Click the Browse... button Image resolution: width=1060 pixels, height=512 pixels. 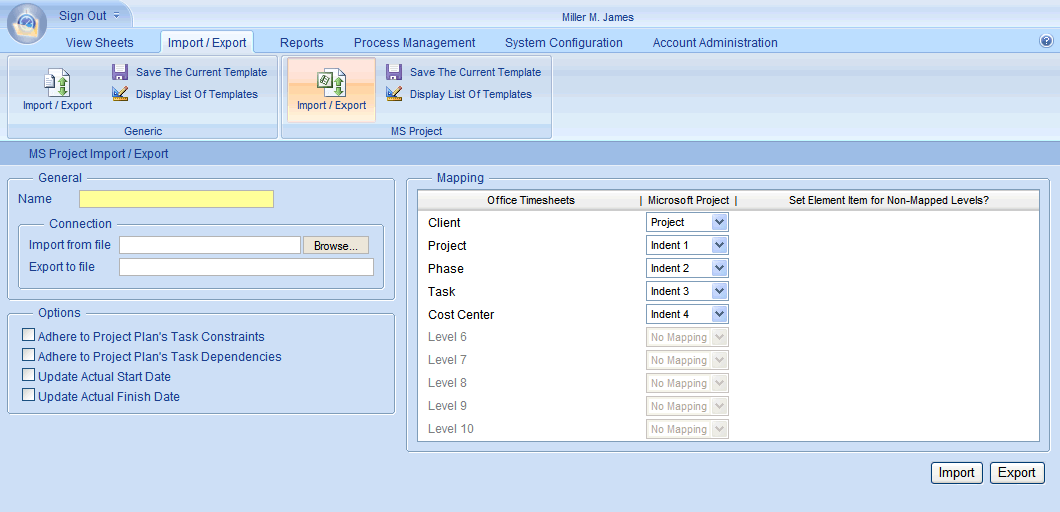click(x=336, y=245)
